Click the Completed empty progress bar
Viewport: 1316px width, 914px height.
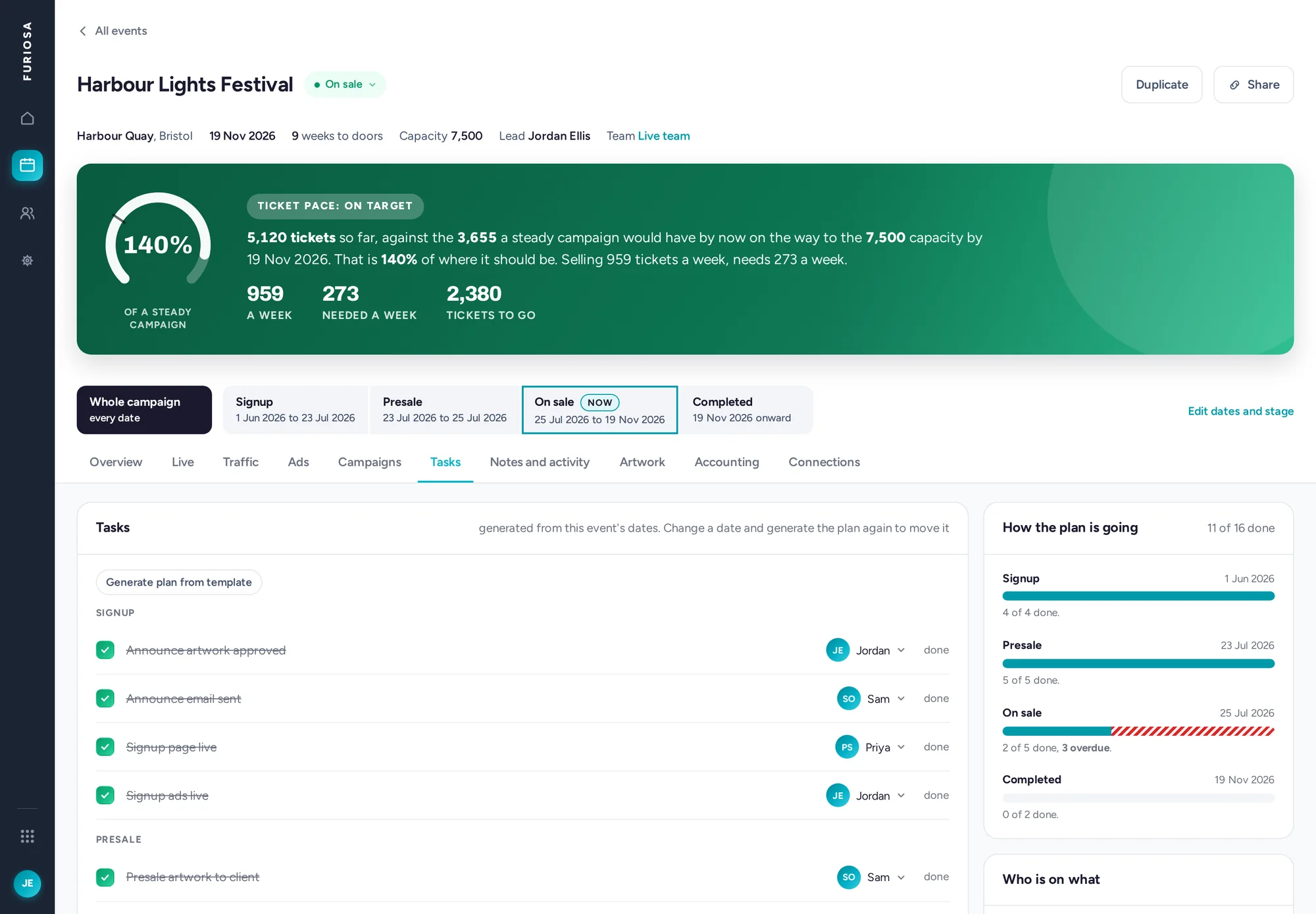[x=1138, y=798]
